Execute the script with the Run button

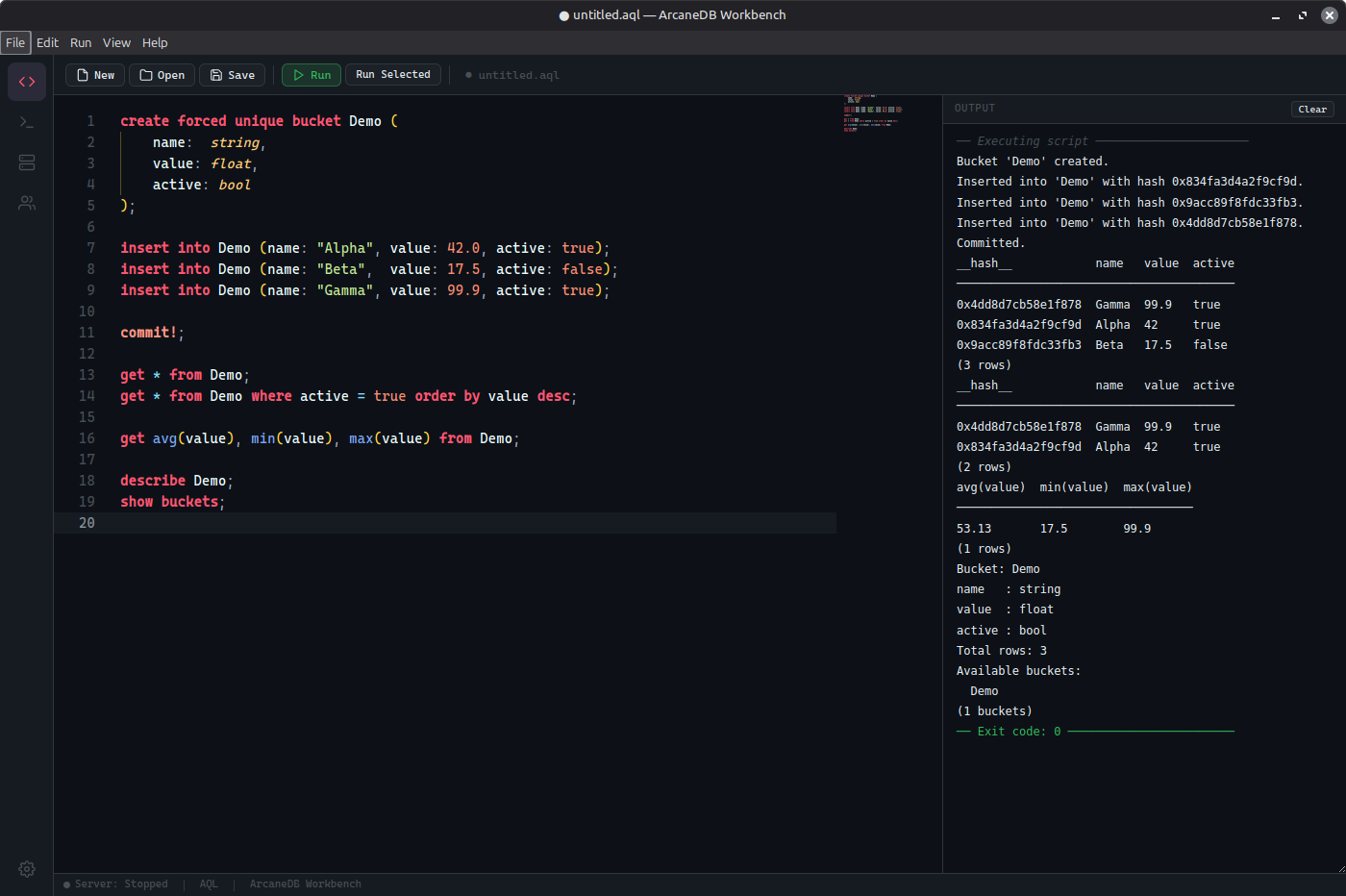(x=311, y=74)
